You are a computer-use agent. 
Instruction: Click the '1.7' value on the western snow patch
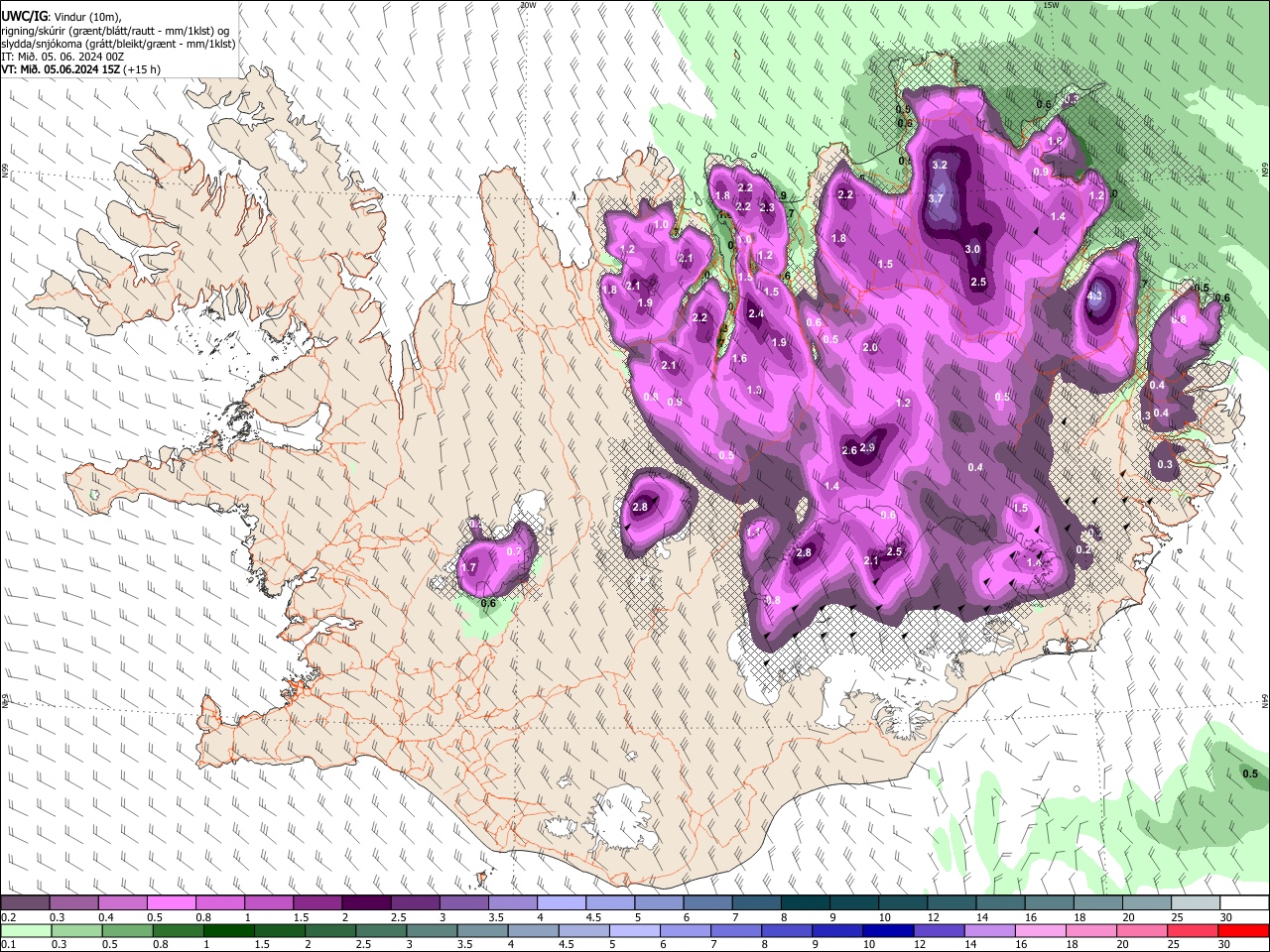pyautogui.click(x=469, y=568)
